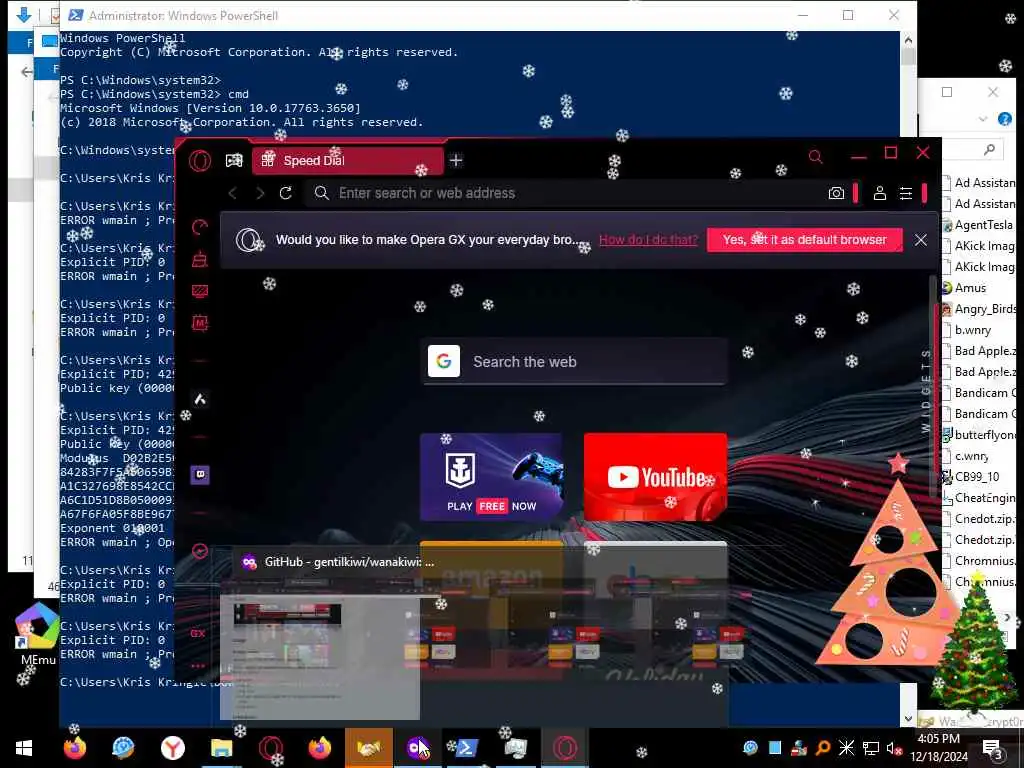The width and height of the screenshot is (1024, 768).
Task: Open the blue help icon in file window
Action: 1004,119
